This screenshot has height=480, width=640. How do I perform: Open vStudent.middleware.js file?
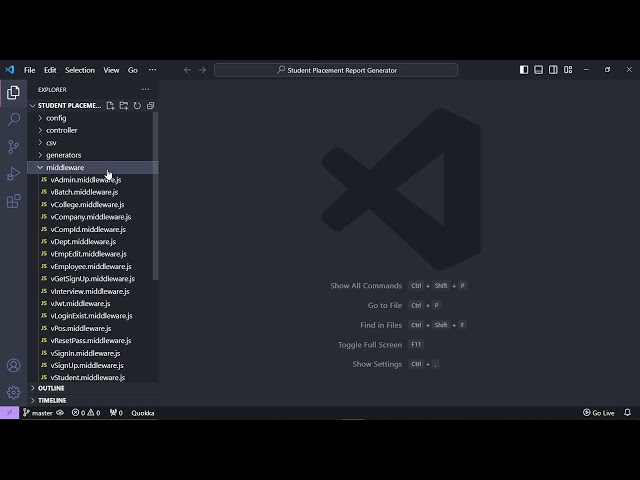pos(93,377)
